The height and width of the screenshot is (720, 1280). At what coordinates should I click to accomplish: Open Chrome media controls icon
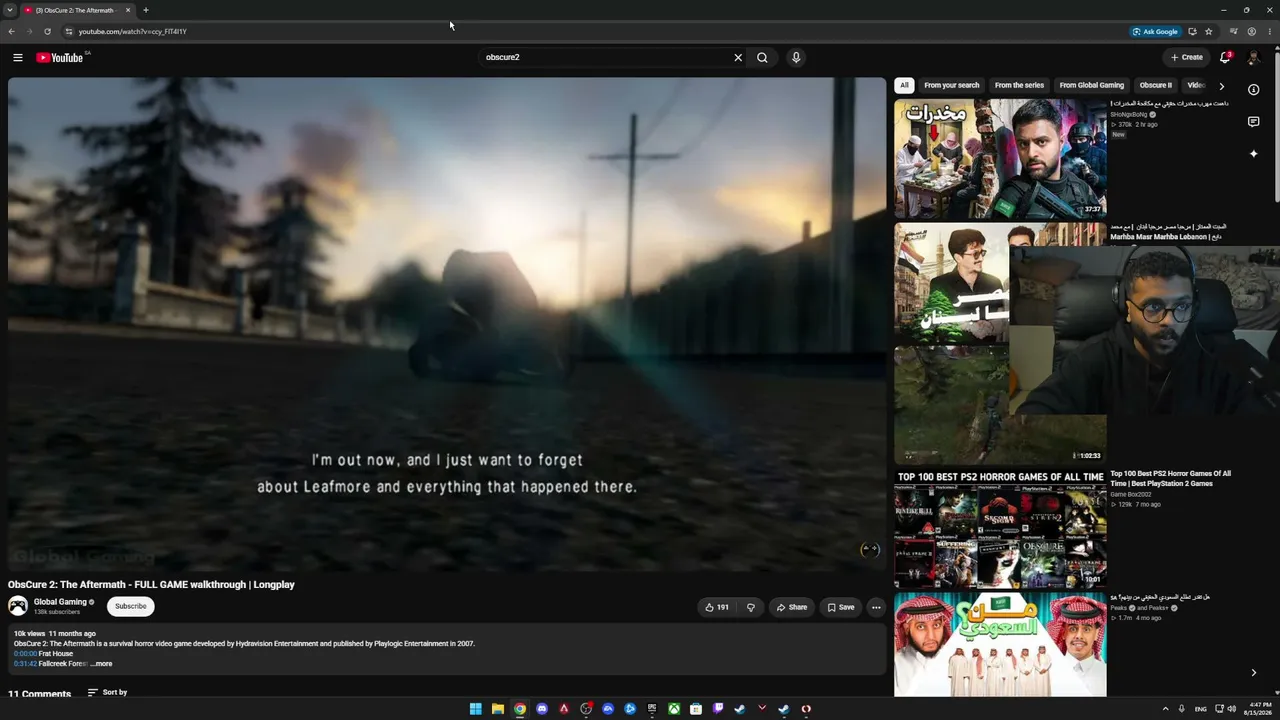pos(1233,31)
